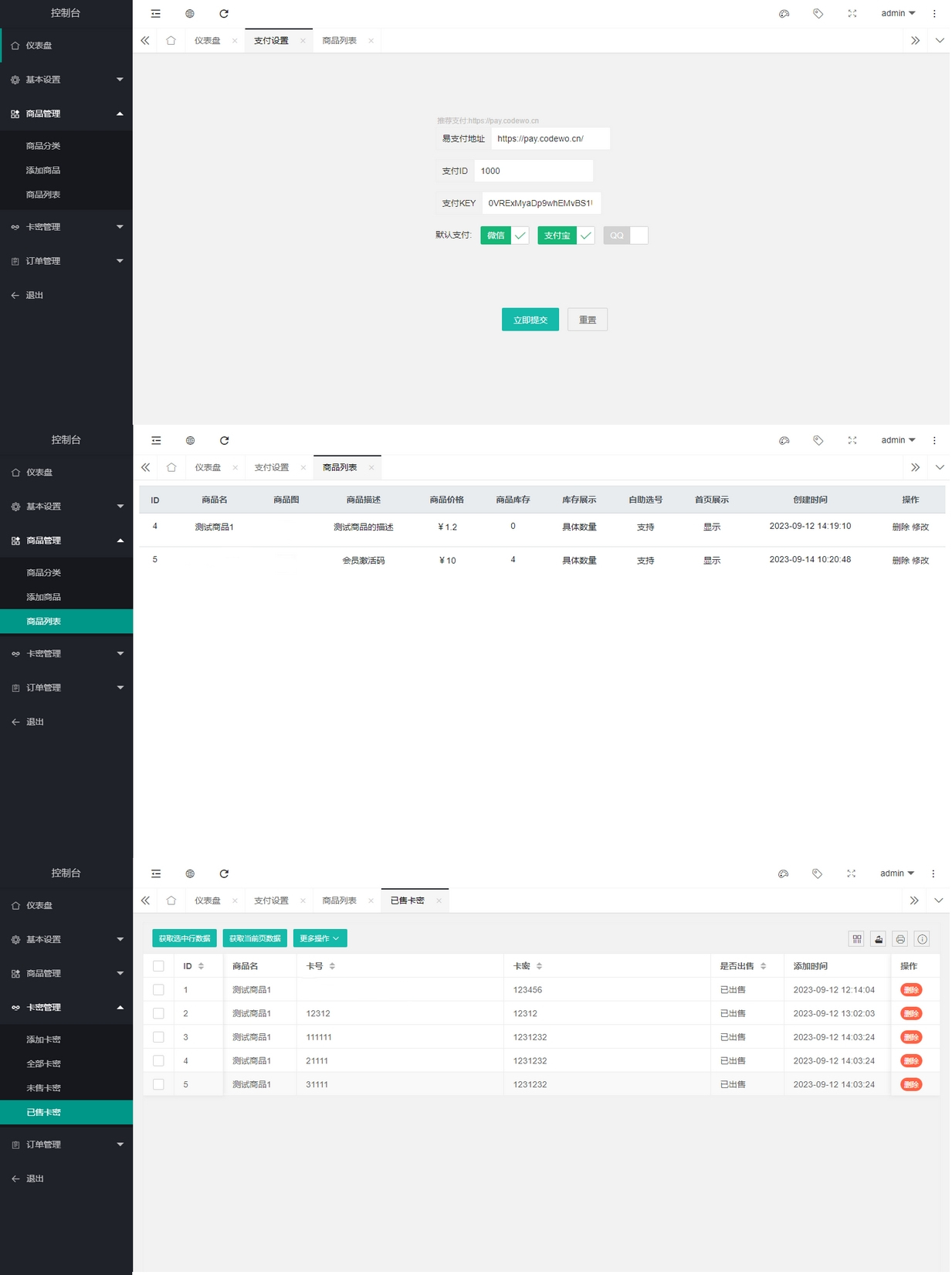The width and height of the screenshot is (952, 1275).
Task: Sort by 是否出售 column arrows
Action: pos(763,966)
